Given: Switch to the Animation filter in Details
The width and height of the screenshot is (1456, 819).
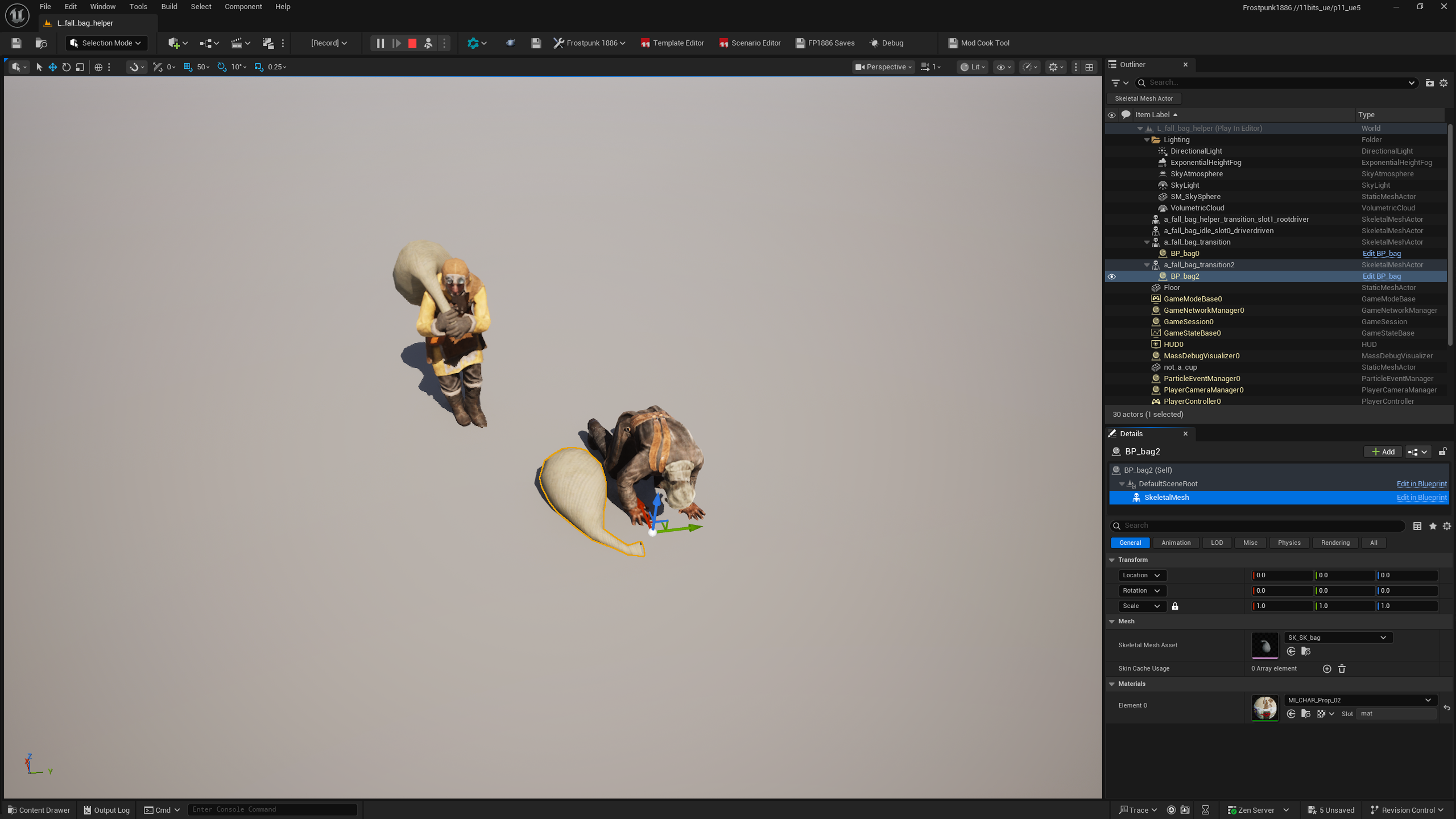Looking at the screenshot, I should tap(1176, 543).
